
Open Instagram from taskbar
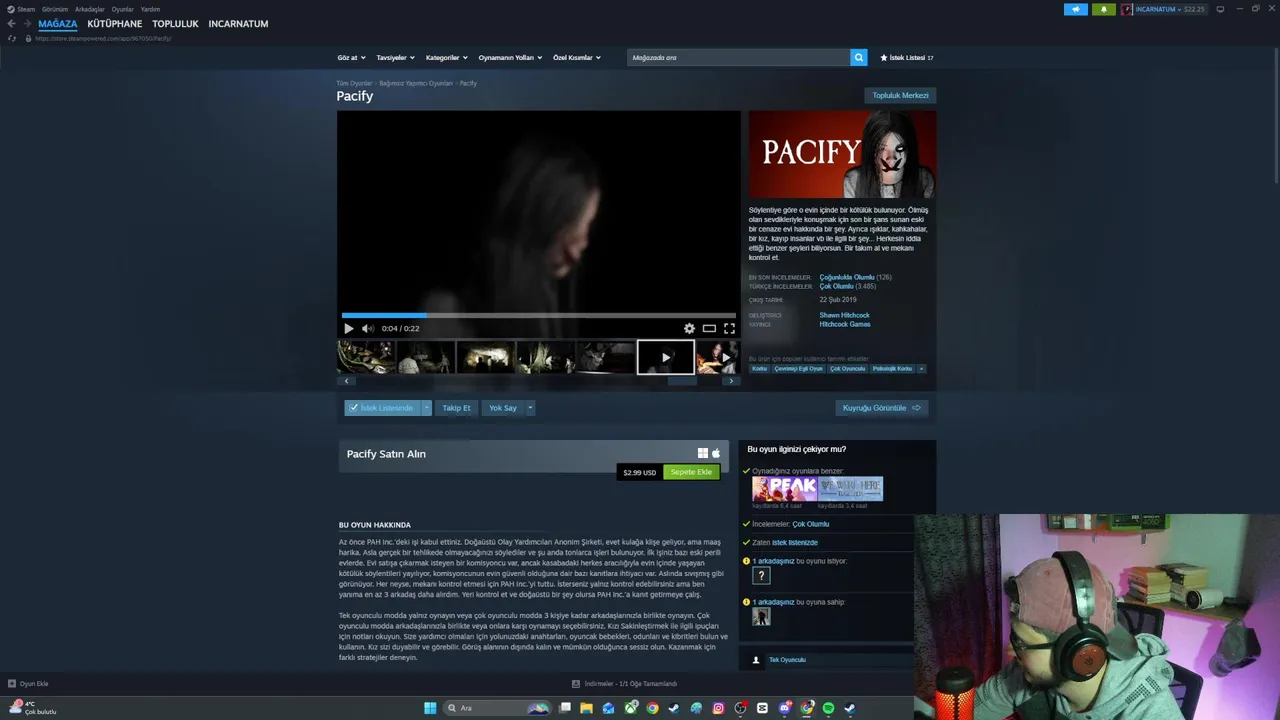pos(718,708)
